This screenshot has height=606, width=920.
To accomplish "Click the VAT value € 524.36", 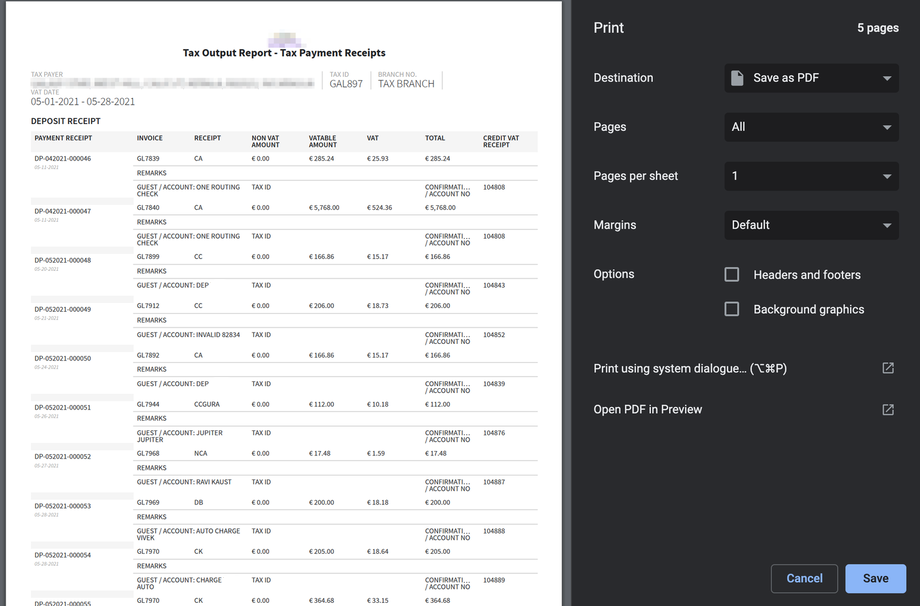I will pyautogui.click(x=380, y=208).
